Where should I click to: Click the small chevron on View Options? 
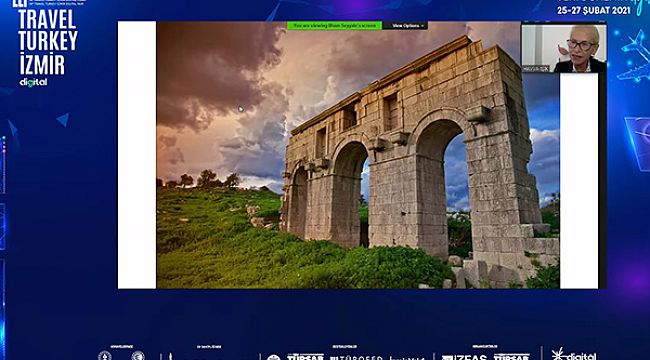coord(422,26)
